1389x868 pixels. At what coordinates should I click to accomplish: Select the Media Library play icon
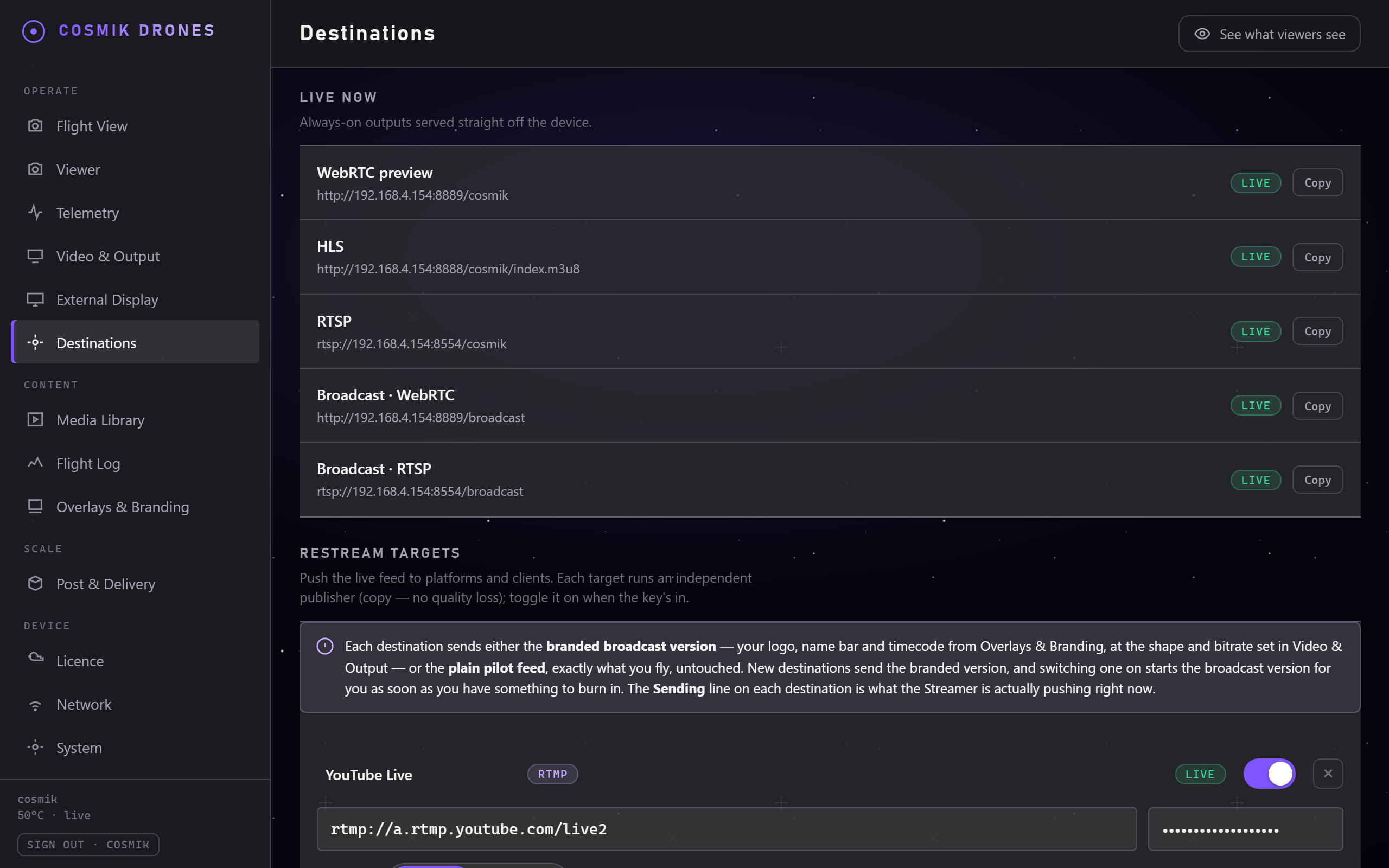(x=35, y=420)
